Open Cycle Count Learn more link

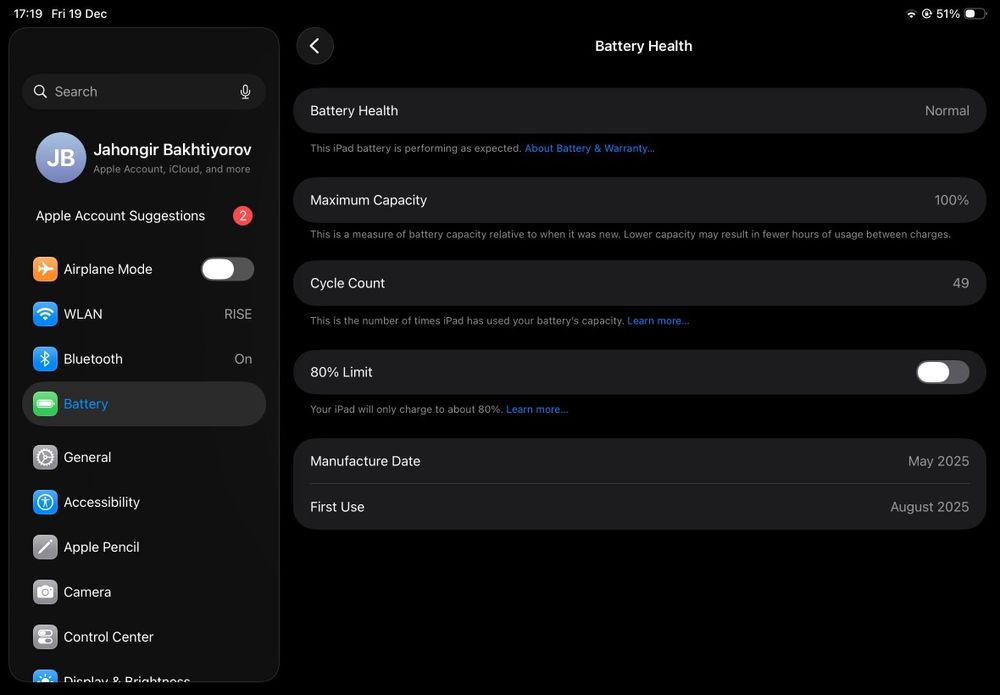click(x=658, y=321)
